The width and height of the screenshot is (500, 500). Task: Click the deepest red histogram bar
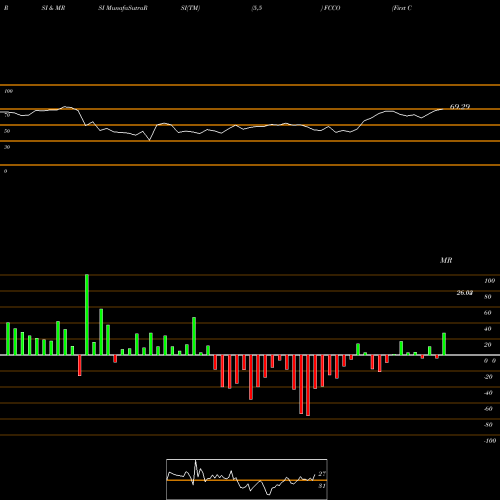[308, 385]
